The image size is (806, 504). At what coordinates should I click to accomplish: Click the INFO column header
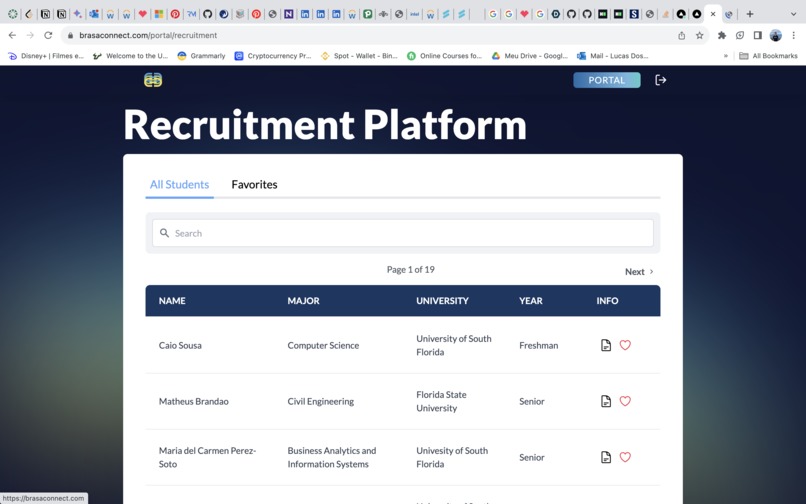tap(607, 301)
